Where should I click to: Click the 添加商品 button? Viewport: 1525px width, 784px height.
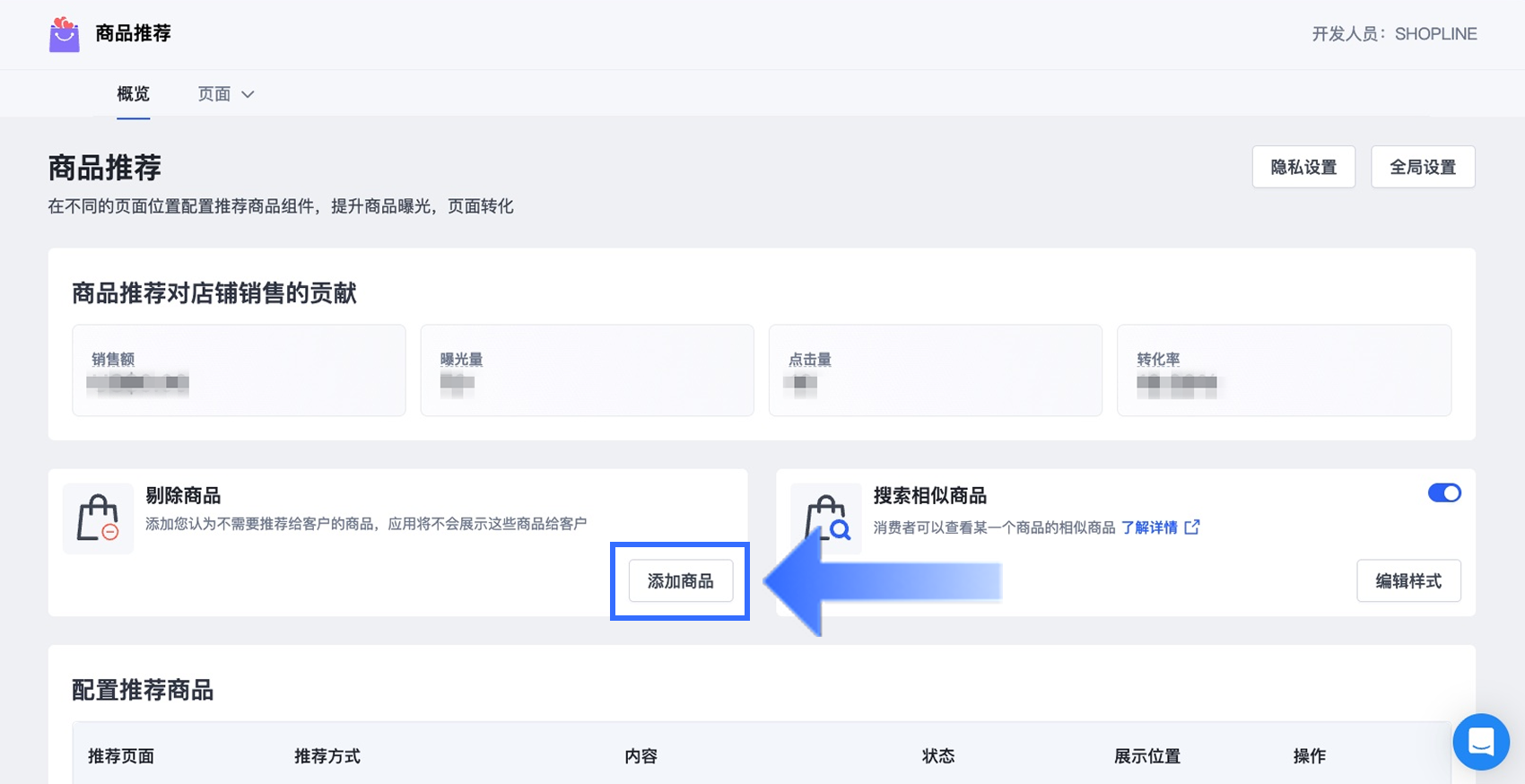coord(680,581)
